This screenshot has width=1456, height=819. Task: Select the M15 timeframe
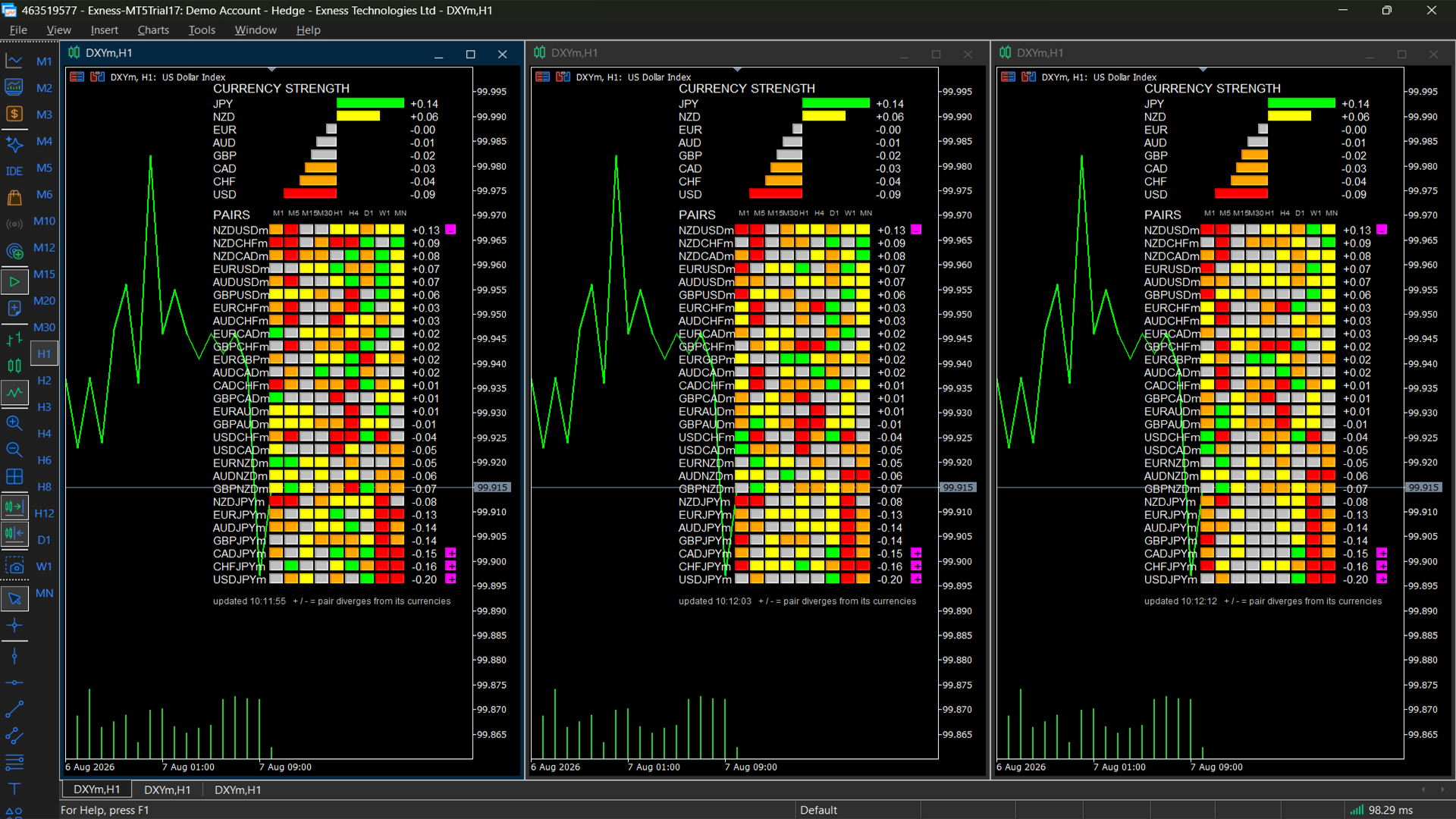coord(44,274)
